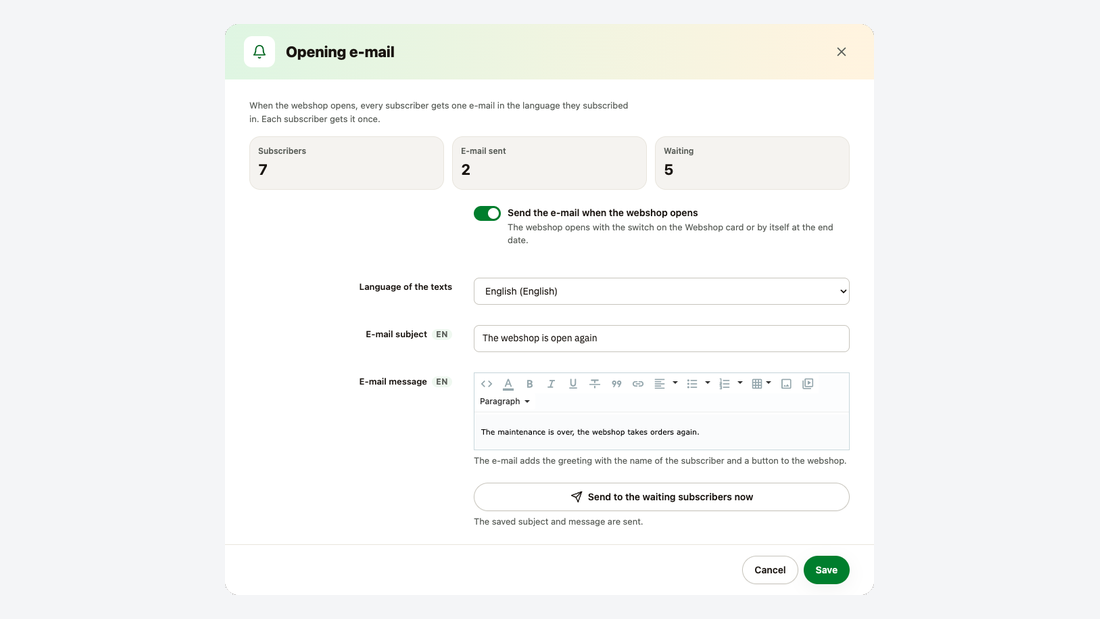
Task: Insert a hyperlink
Action: (x=638, y=384)
